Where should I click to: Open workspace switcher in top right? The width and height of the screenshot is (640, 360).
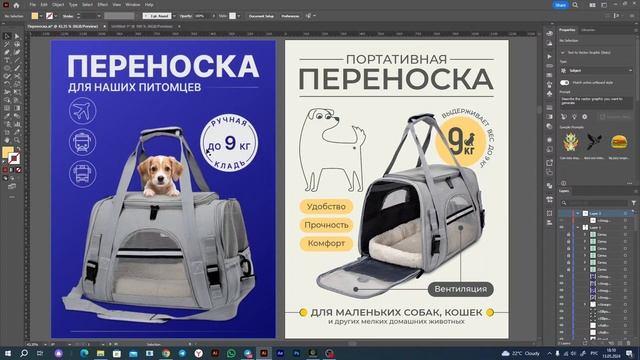pyautogui.click(x=604, y=5)
